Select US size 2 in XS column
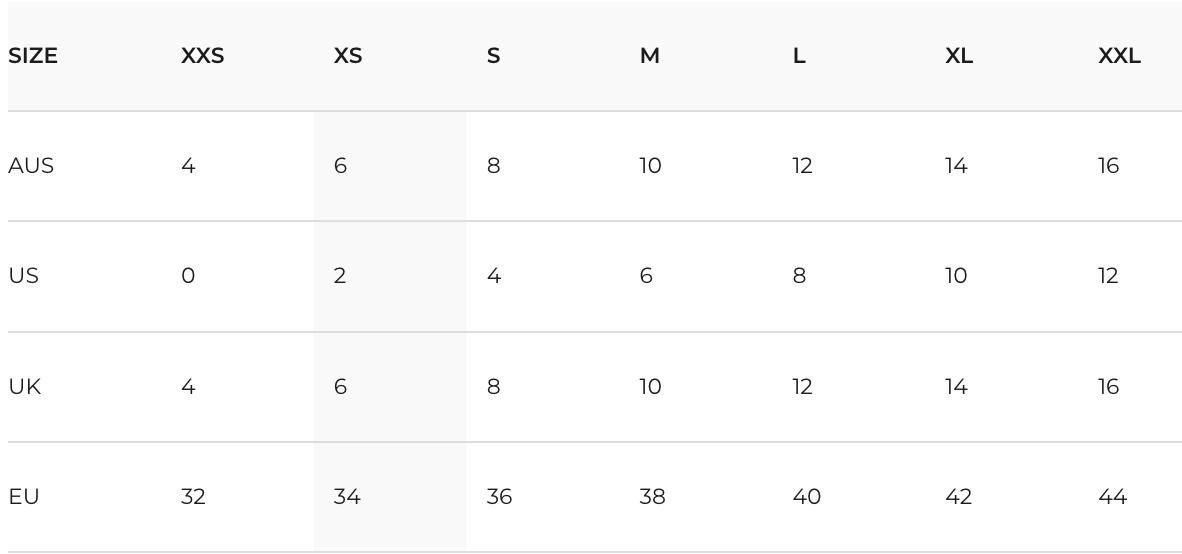 point(339,276)
